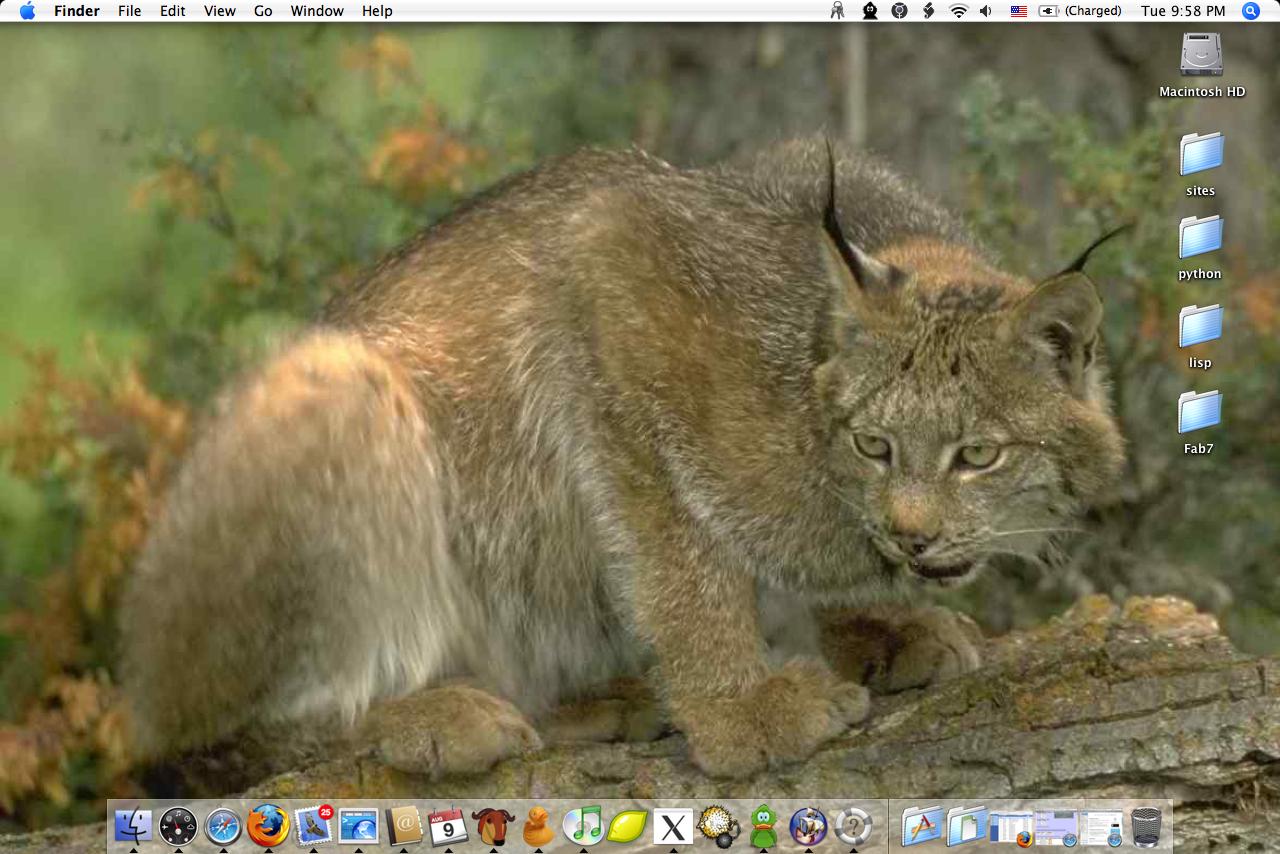Launch the Dashboard gauge icon in Dock
Screen dimensions: 1280x854
pos(178,826)
